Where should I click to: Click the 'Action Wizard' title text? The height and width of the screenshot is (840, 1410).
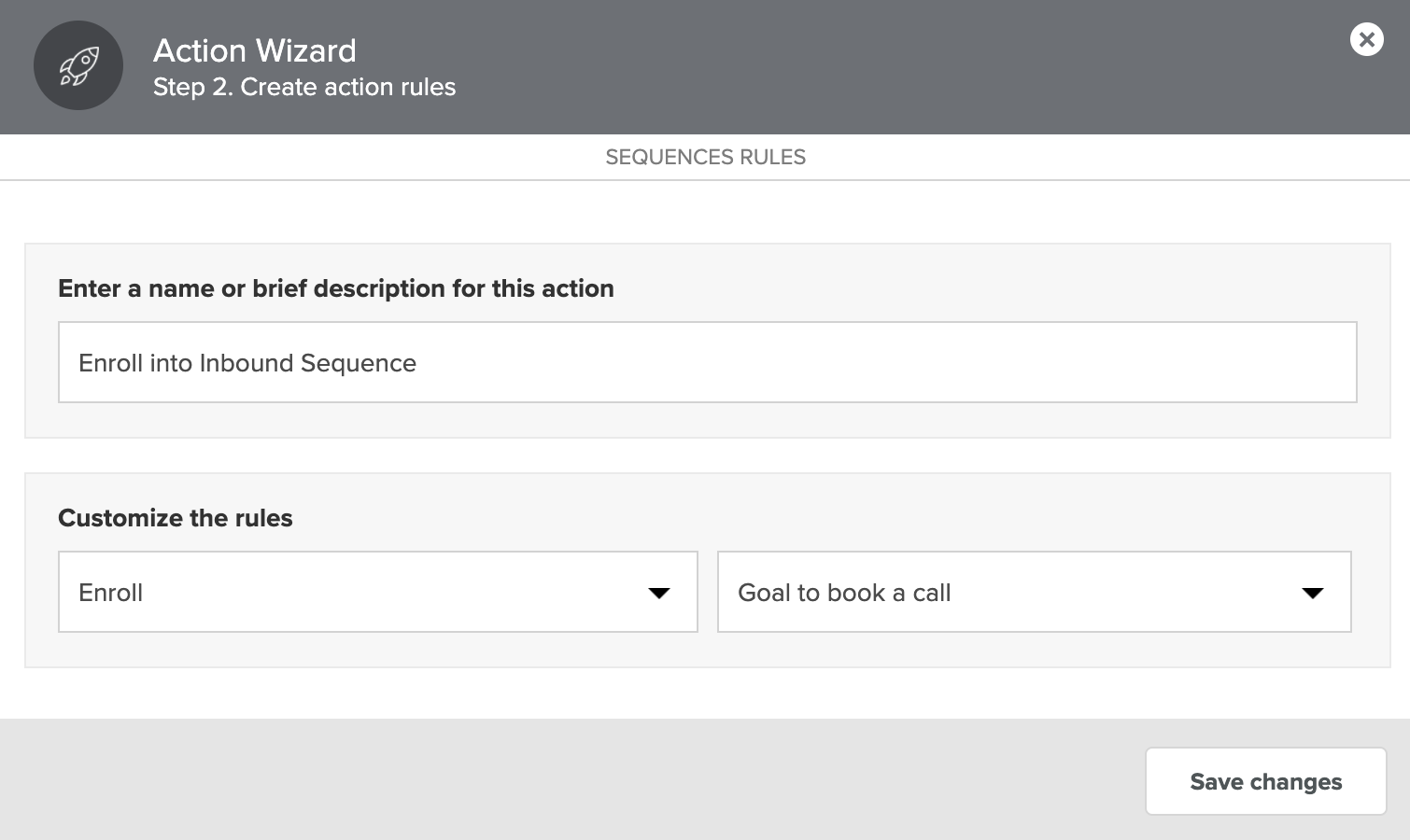255,50
